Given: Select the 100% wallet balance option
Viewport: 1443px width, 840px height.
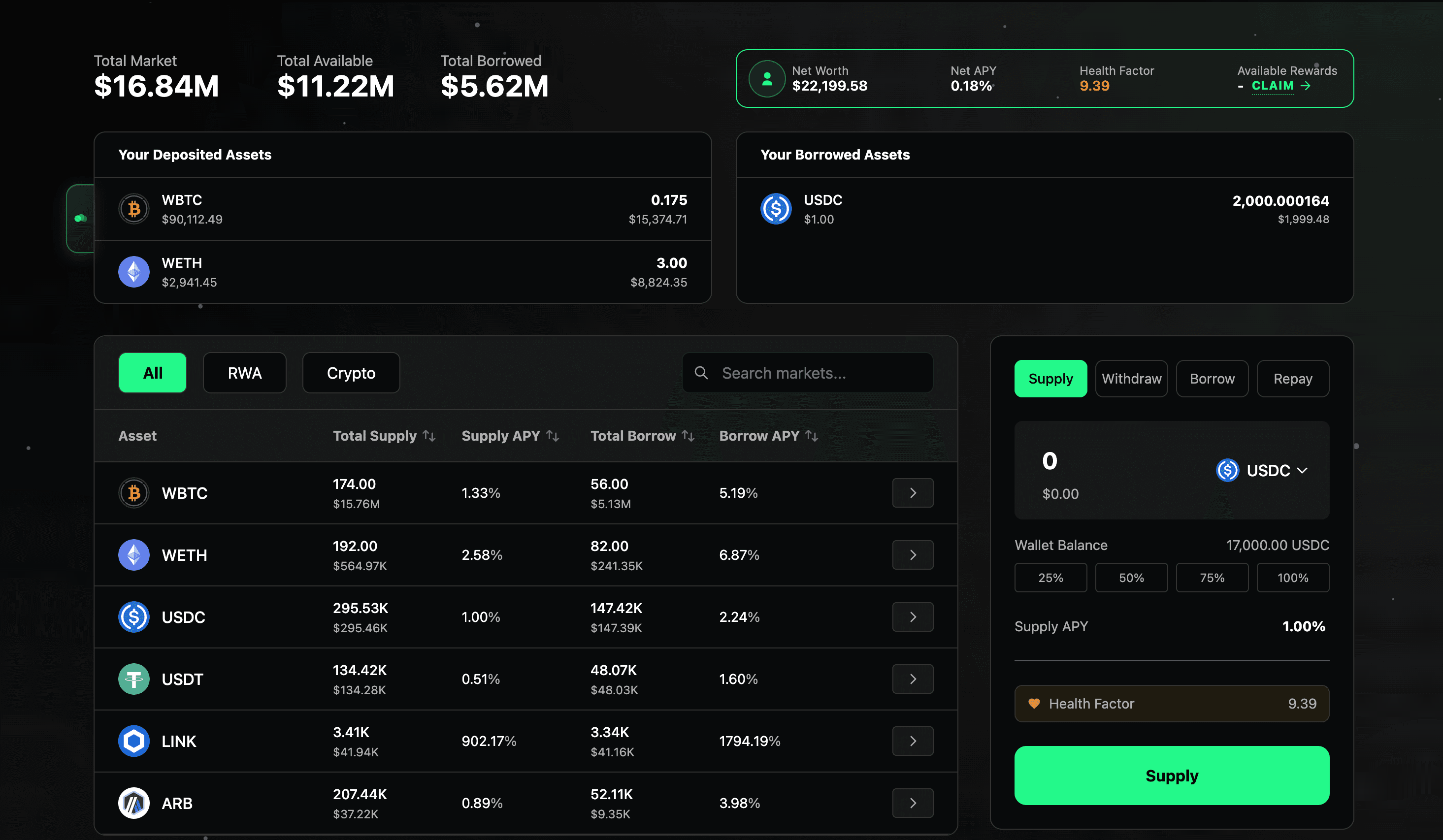Looking at the screenshot, I should coord(1292,577).
